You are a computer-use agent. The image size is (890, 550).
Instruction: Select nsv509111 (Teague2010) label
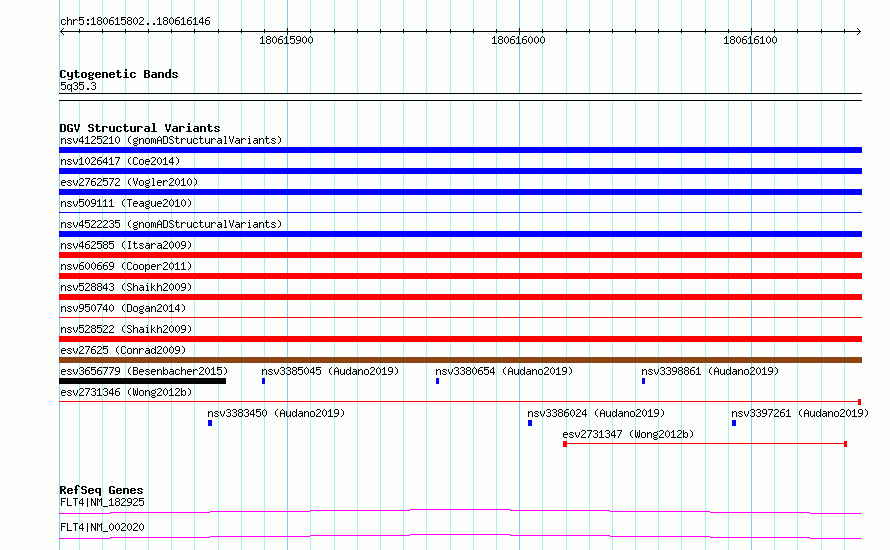coord(126,203)
